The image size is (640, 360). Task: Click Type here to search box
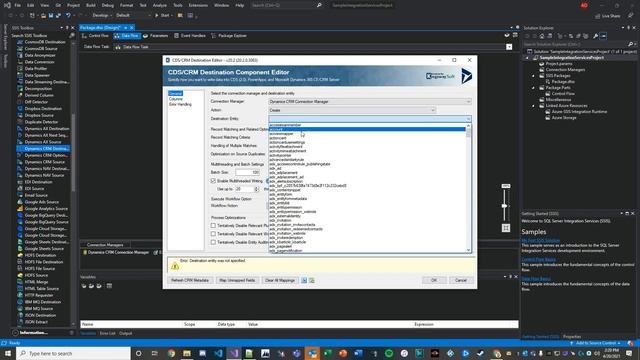tap(73, 353)
